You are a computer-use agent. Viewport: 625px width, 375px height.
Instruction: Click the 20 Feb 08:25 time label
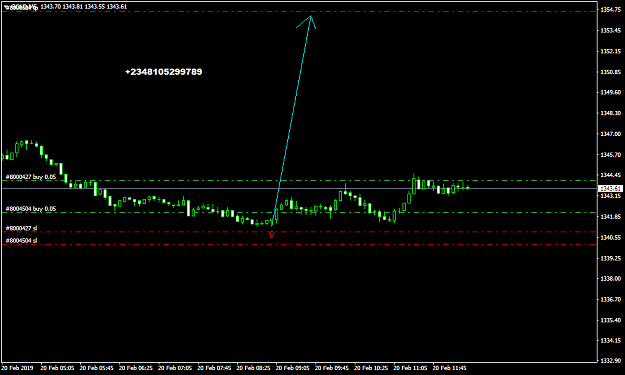pyautogui.click(x=254, y=368)
